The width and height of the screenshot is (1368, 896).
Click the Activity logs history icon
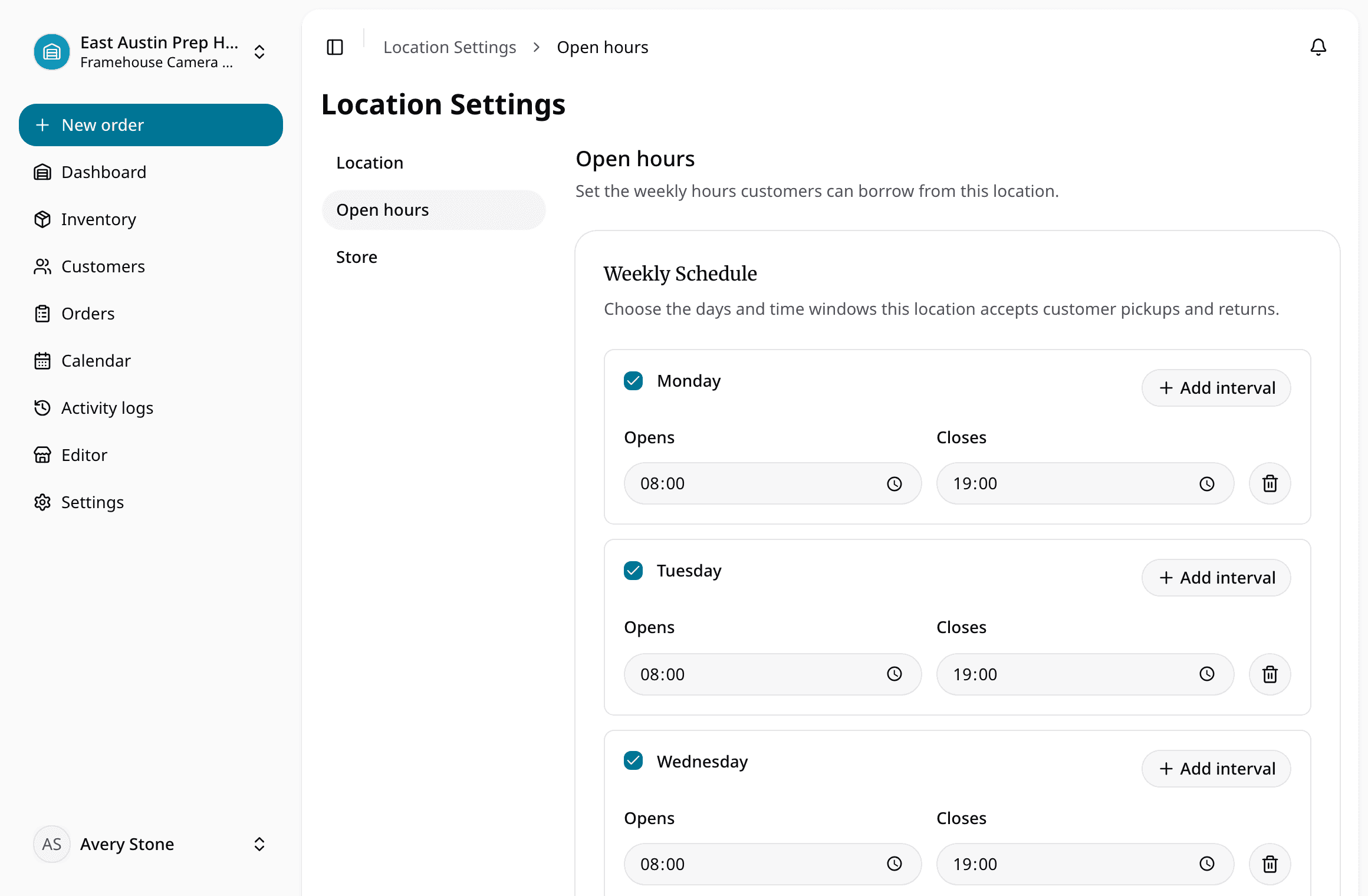tap(42, 408)
